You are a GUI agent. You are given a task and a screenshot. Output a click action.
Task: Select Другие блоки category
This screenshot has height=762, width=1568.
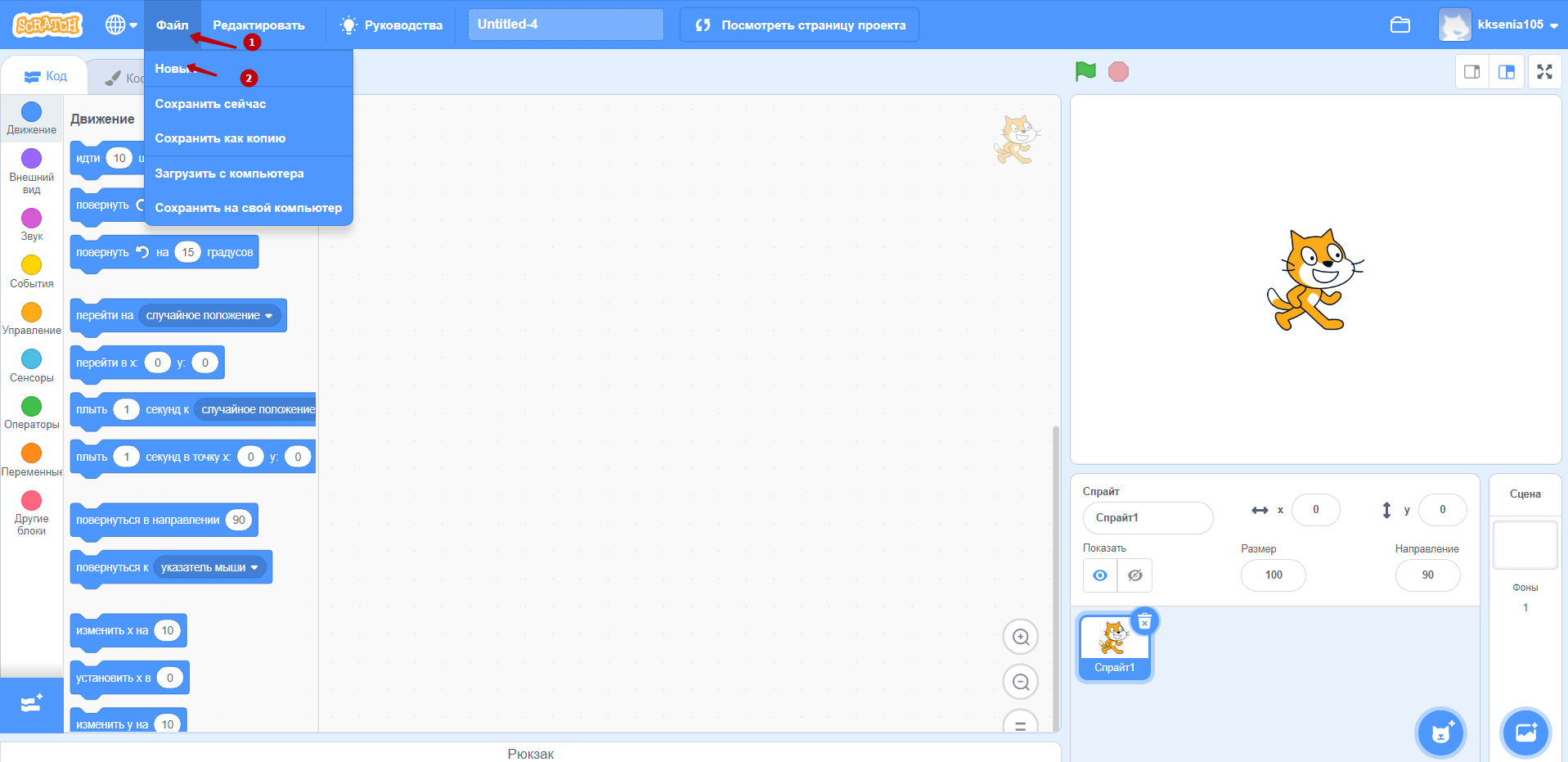point(31,513)
